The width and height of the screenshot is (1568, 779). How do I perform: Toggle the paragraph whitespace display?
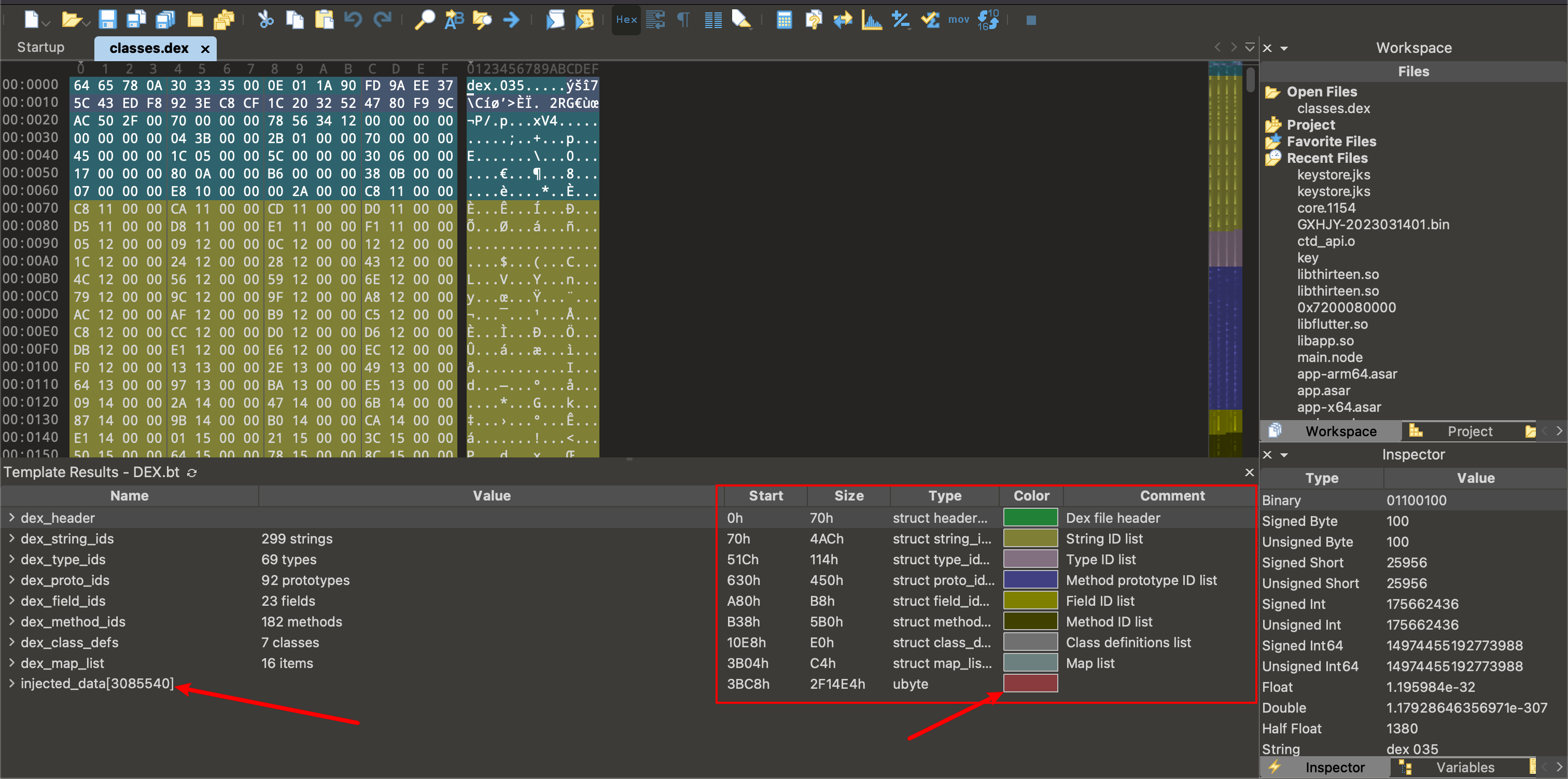click(683, 20)
